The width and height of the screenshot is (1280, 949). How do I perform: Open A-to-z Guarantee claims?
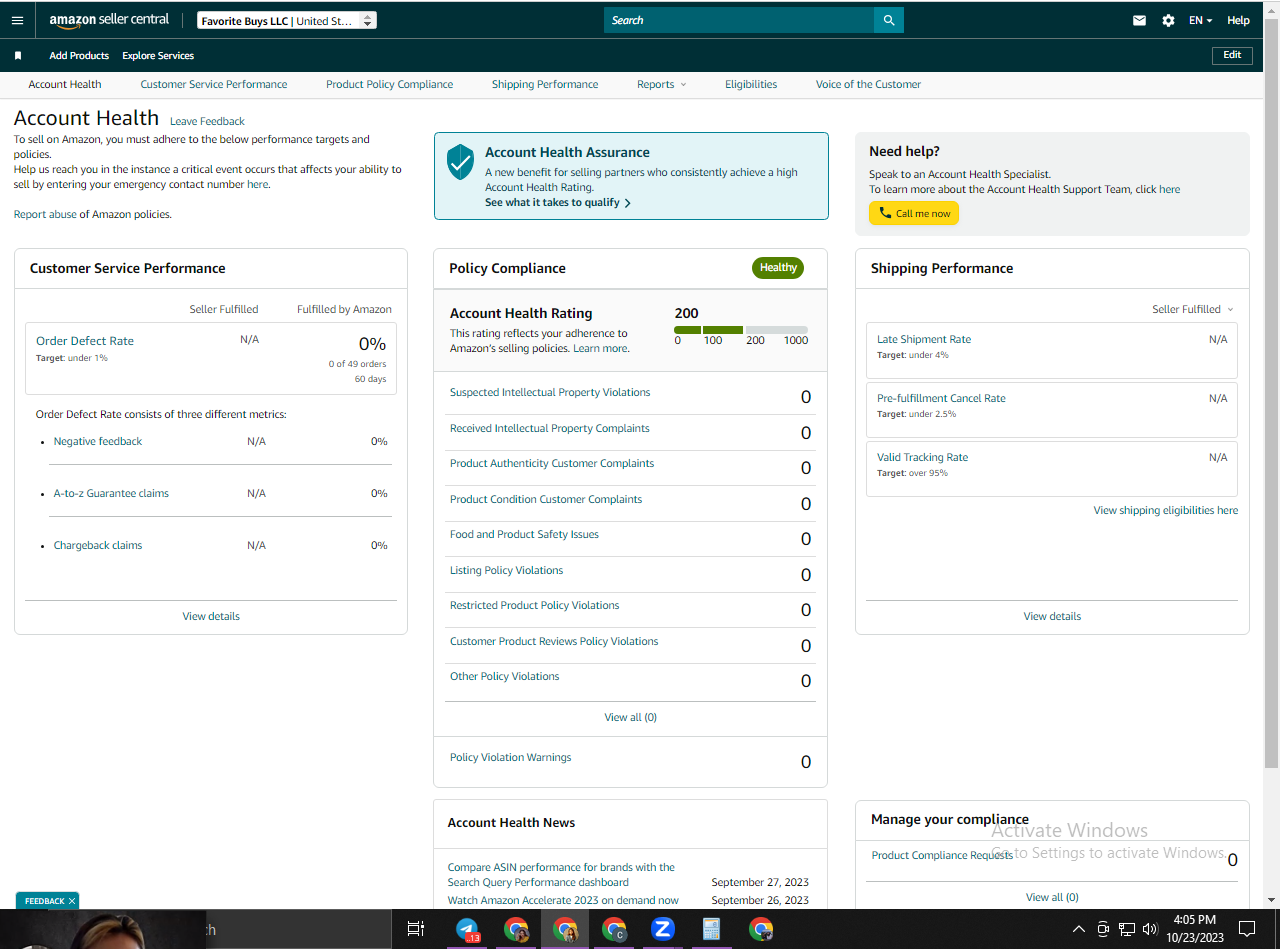coord(111,493)
